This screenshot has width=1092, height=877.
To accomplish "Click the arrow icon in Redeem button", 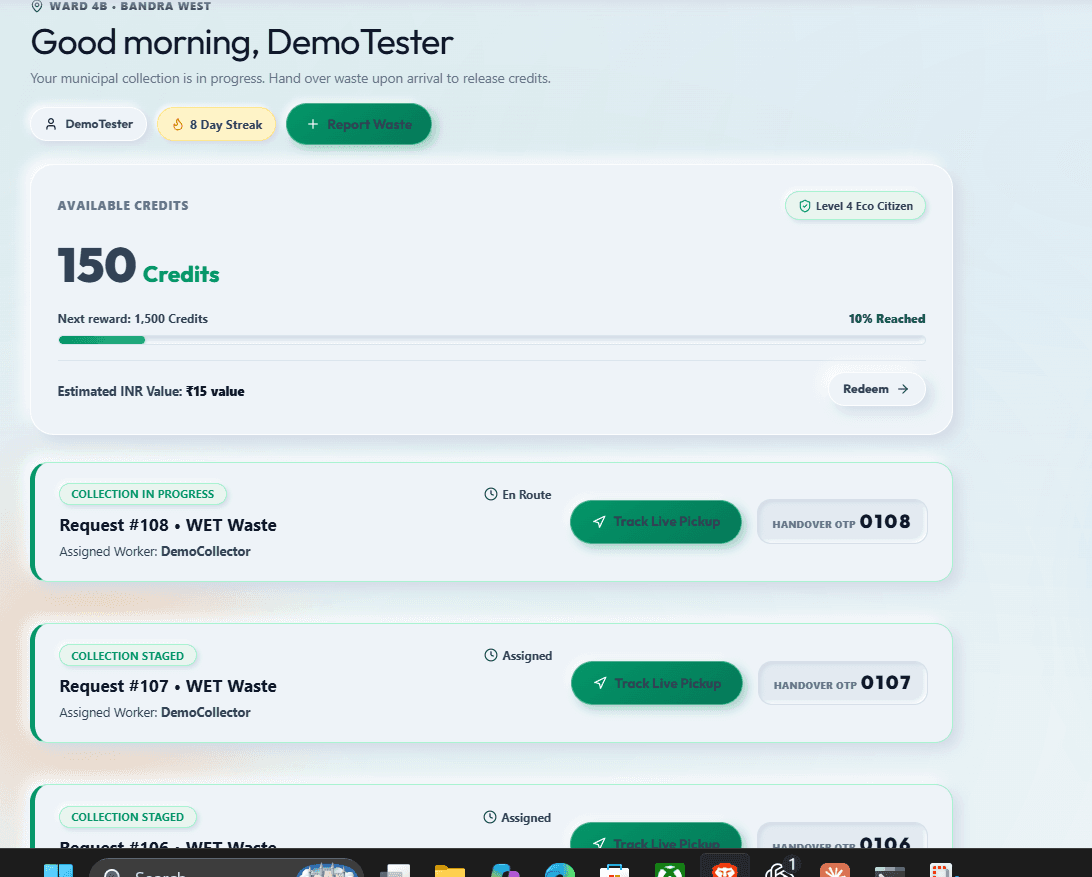I will (903, 389).
